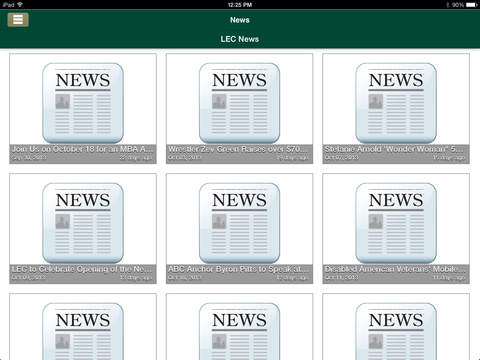Tap the news icon for Stefanie Arnold story
480x360 pixels.
click(x=396, y=103)
